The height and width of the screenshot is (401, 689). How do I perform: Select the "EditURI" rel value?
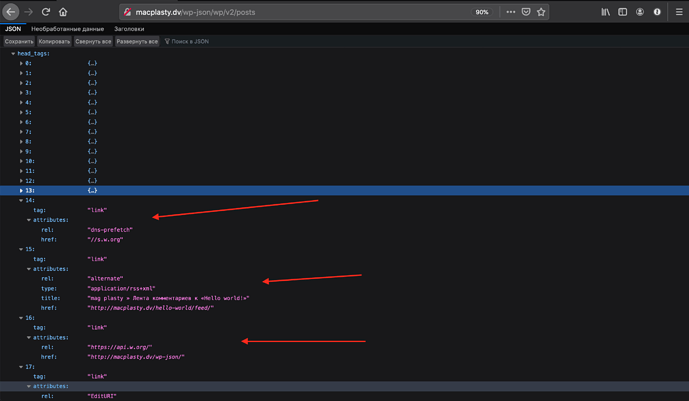pyautogui.click(x=102, y=396)
